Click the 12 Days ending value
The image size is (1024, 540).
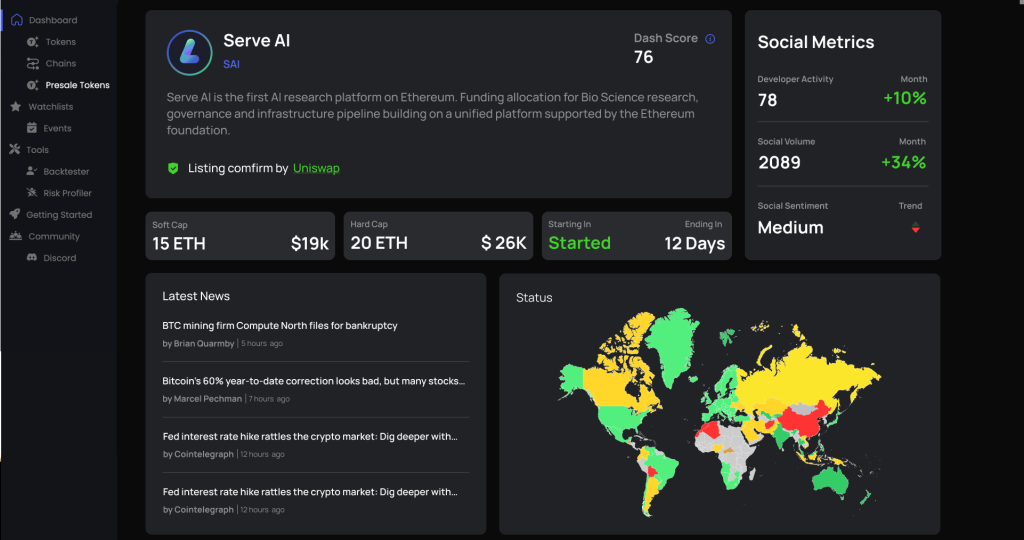pyautogui.click(x=694, y=244)
